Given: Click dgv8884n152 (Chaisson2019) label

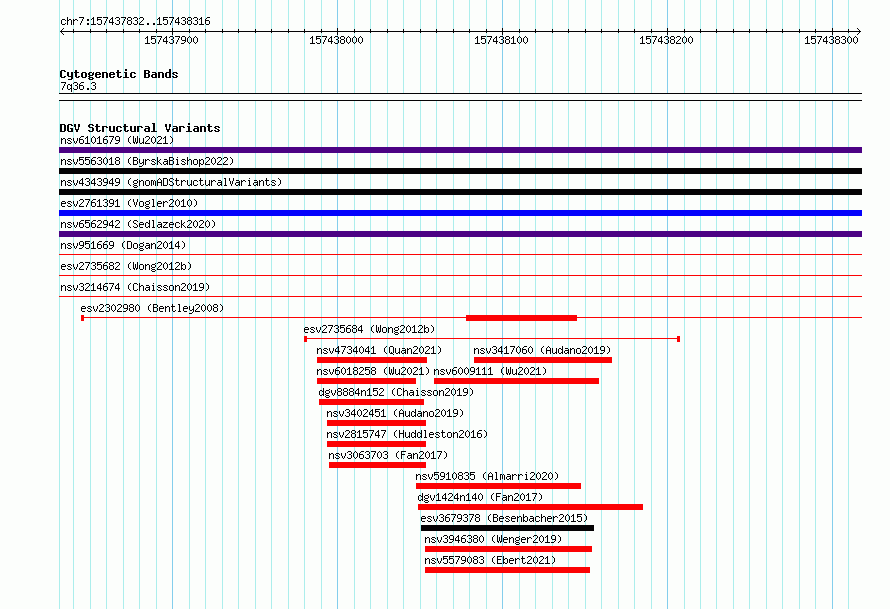Looking at the screenshot, I should click(x=396, y=392).
